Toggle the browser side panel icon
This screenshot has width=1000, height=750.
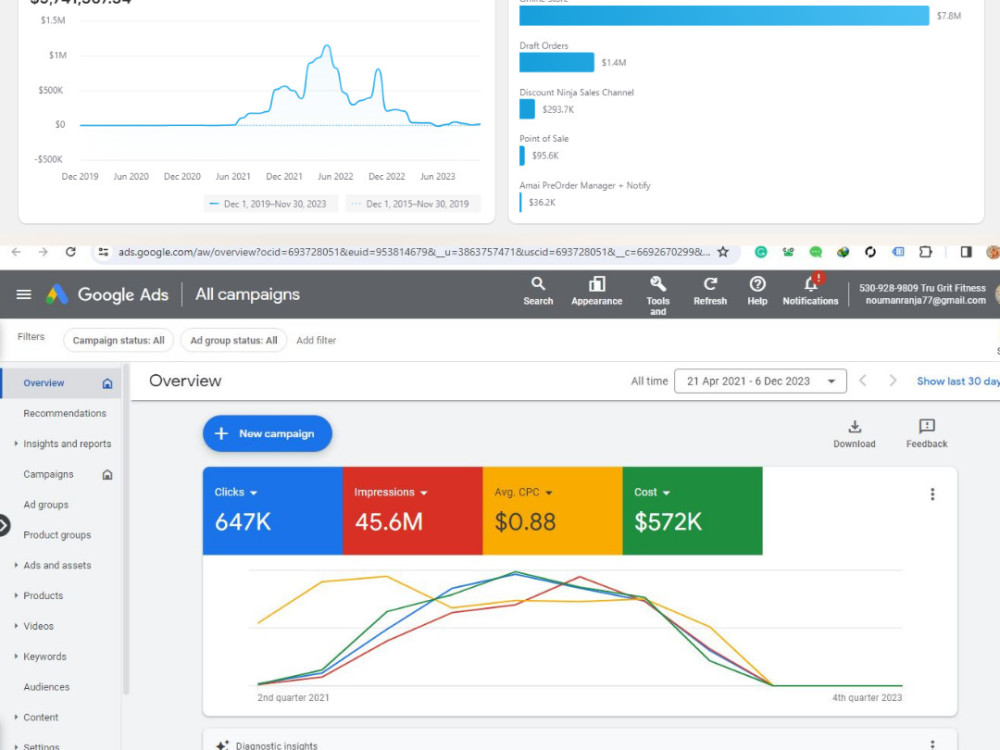(x=966, y=252)
